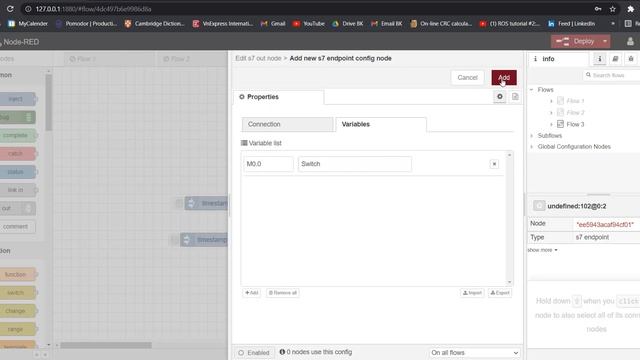640x360 pixels.
Task: Open the browser extensions puzzle icon
Action: [630, 9]
